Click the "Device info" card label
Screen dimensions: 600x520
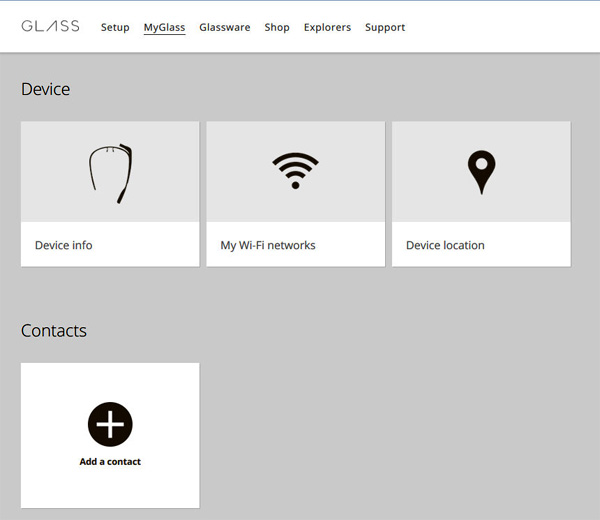coord(64,245)
